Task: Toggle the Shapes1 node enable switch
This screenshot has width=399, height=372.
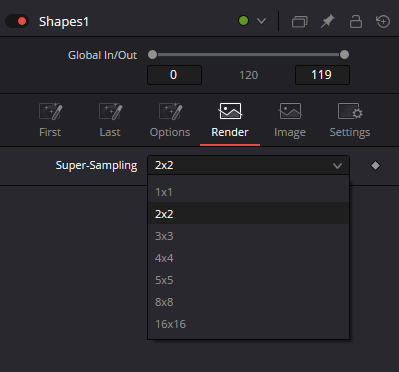Action: click(17, 21)
